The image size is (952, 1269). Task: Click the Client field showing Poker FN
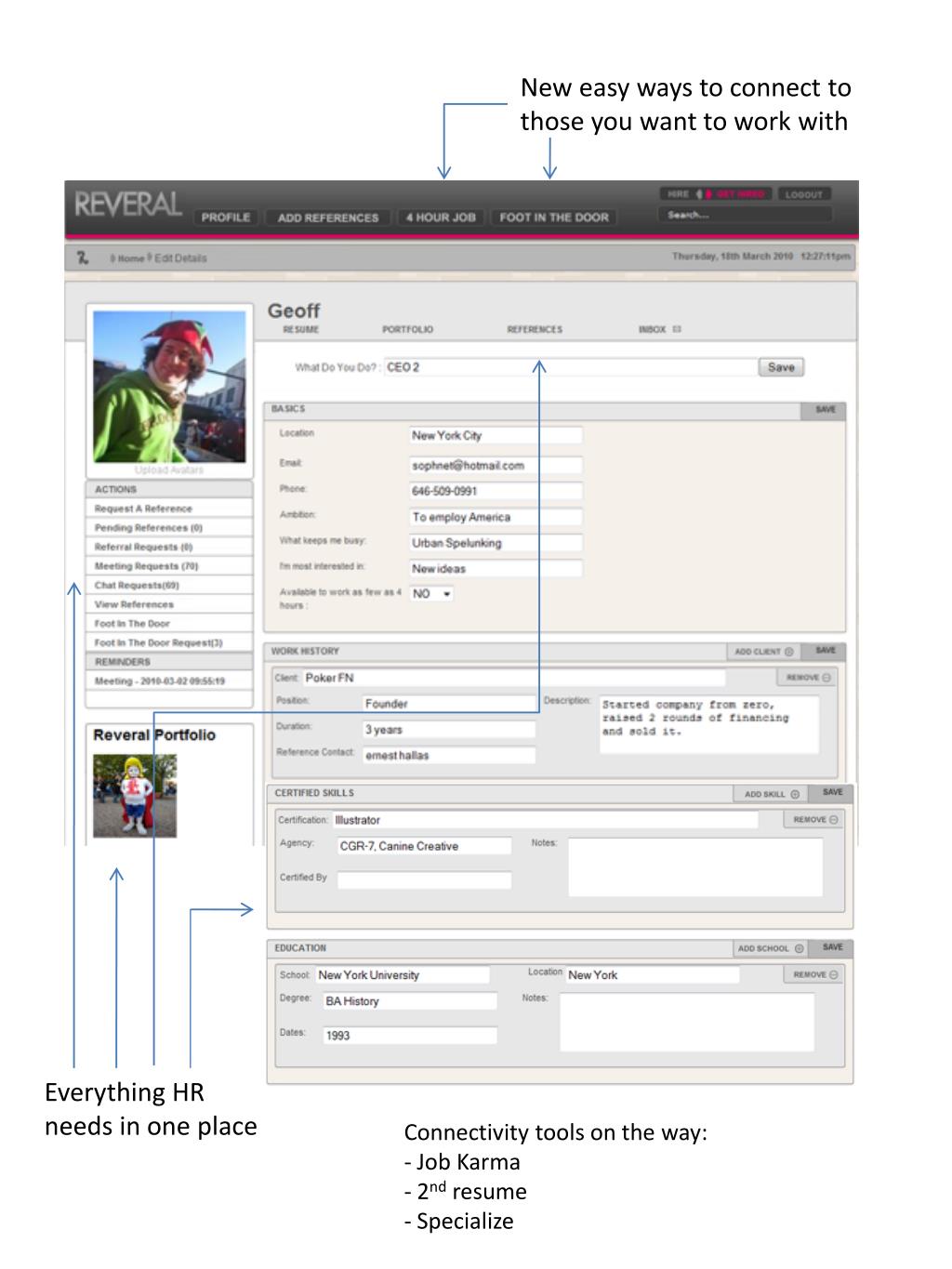[513, 678]
